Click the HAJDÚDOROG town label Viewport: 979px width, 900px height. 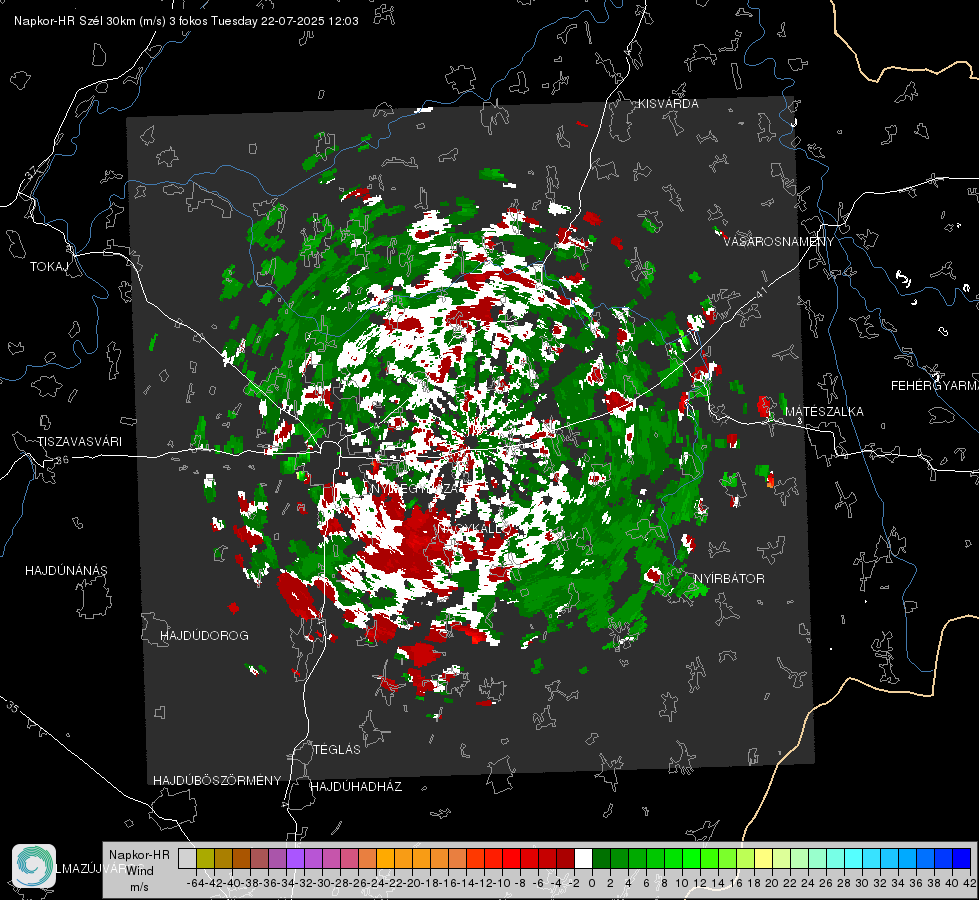(x=204, y=635)
